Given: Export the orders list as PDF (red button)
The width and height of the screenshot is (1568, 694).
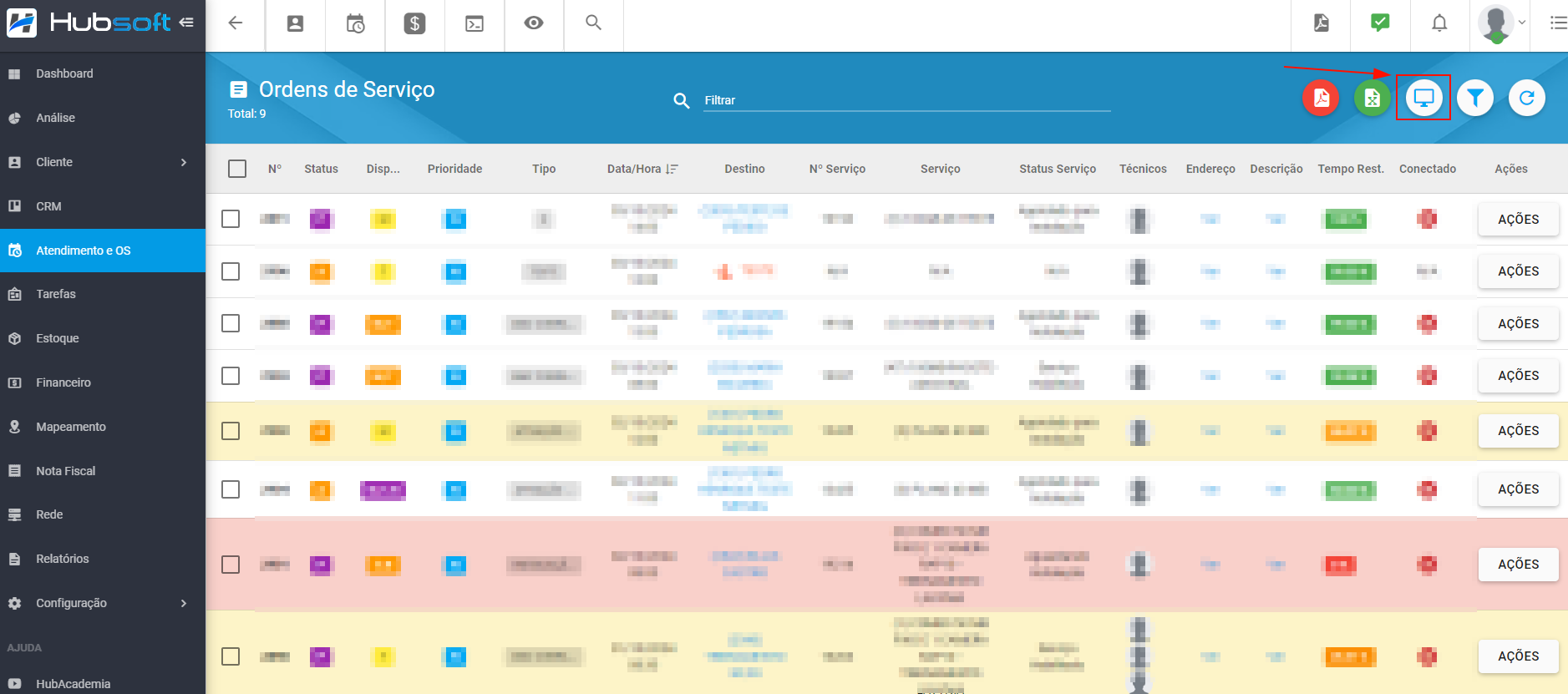Looking at the screenshot, I should pos(1321,99).
